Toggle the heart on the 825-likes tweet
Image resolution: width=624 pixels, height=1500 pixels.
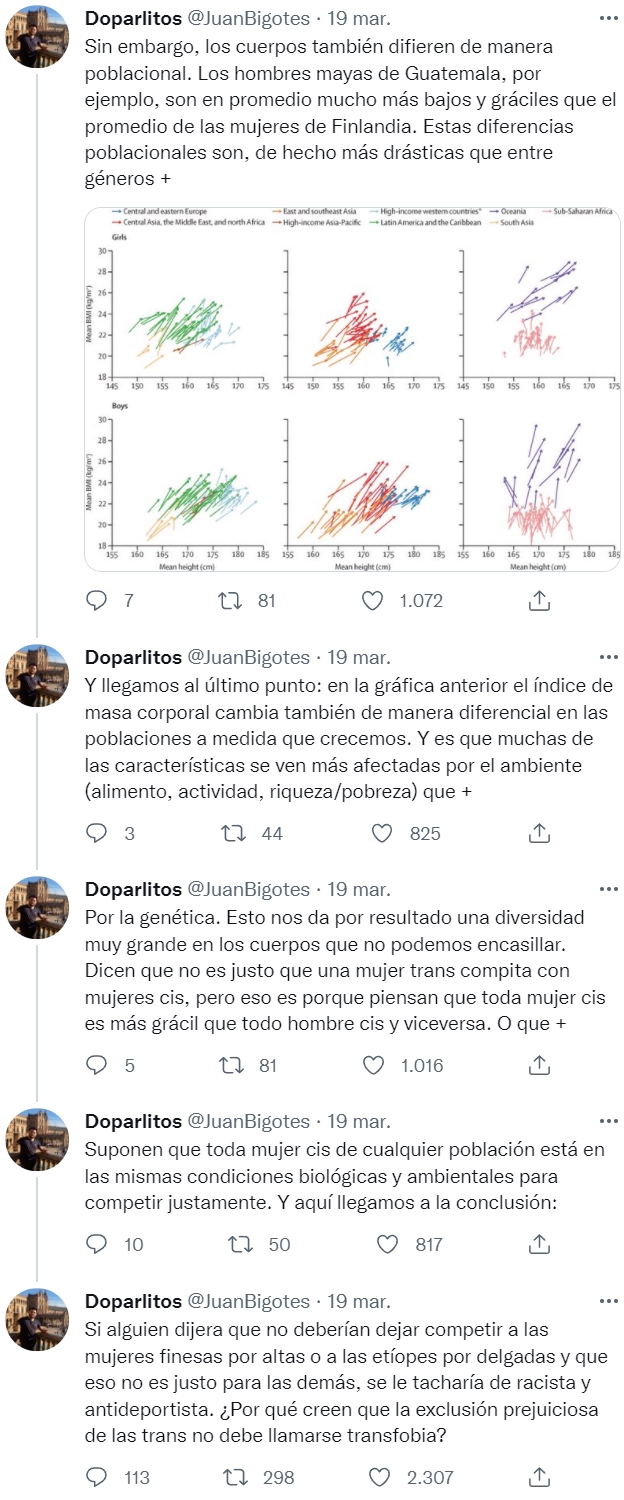(383, 829)
